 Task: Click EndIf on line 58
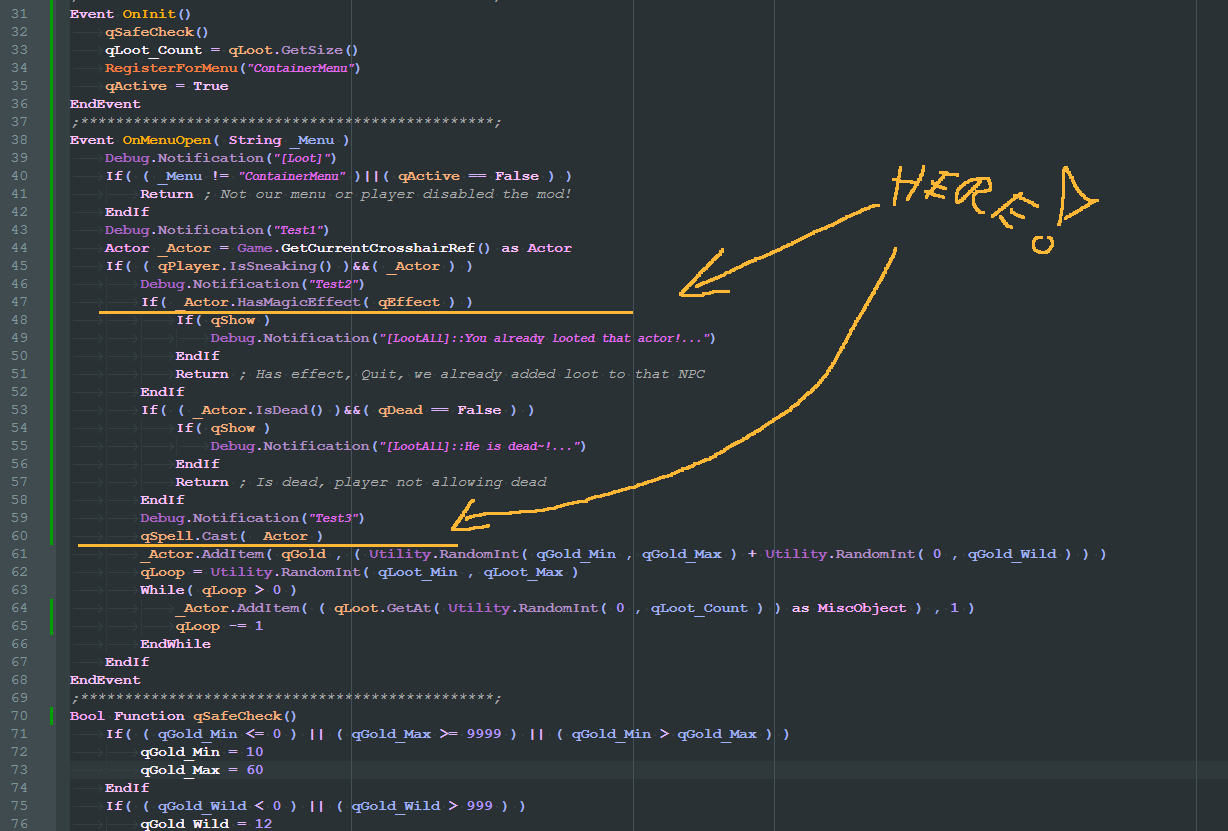click(162, 500)
